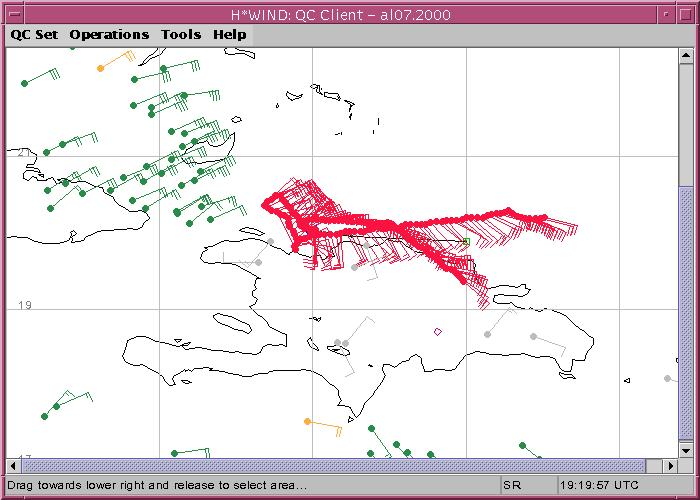
Task: Click the vertical scrollbar up arrow
Action: [x=685, y=55]
